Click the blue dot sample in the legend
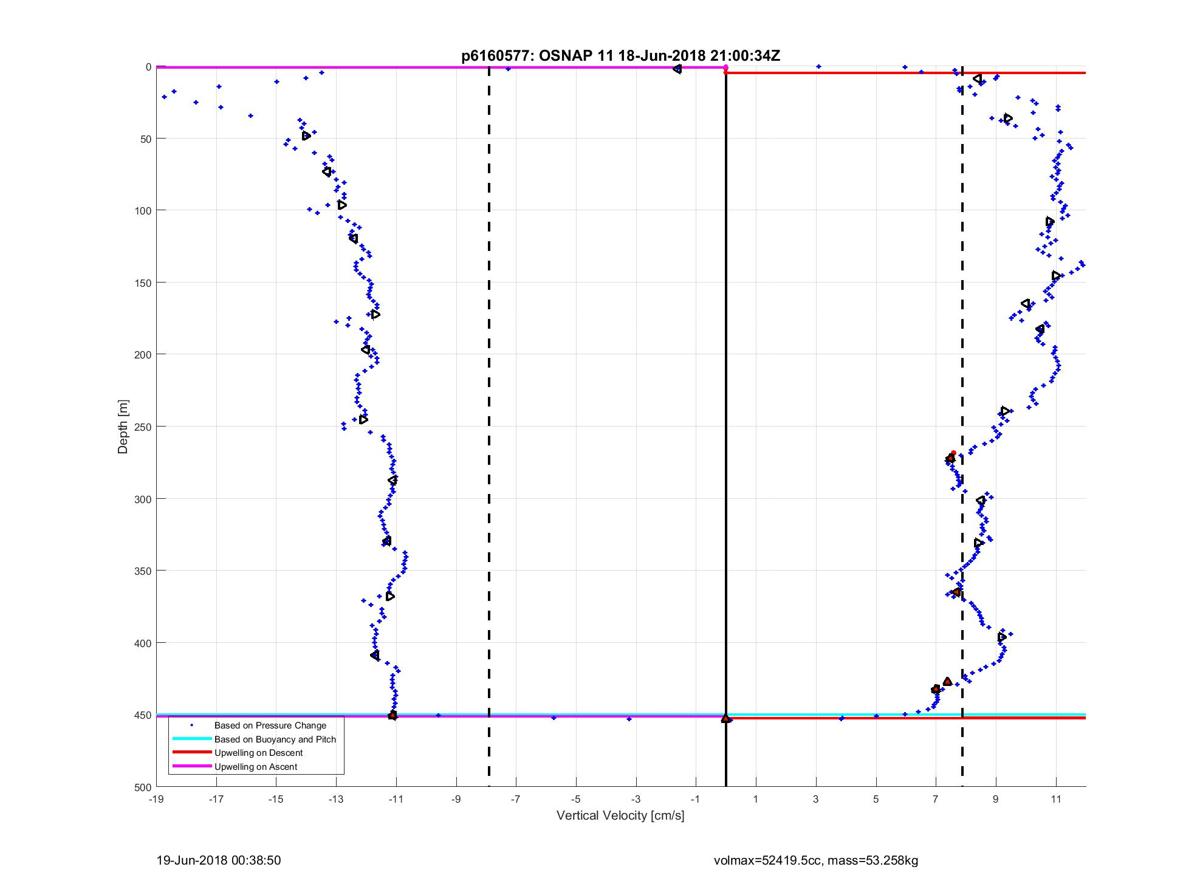 (191, 724)
